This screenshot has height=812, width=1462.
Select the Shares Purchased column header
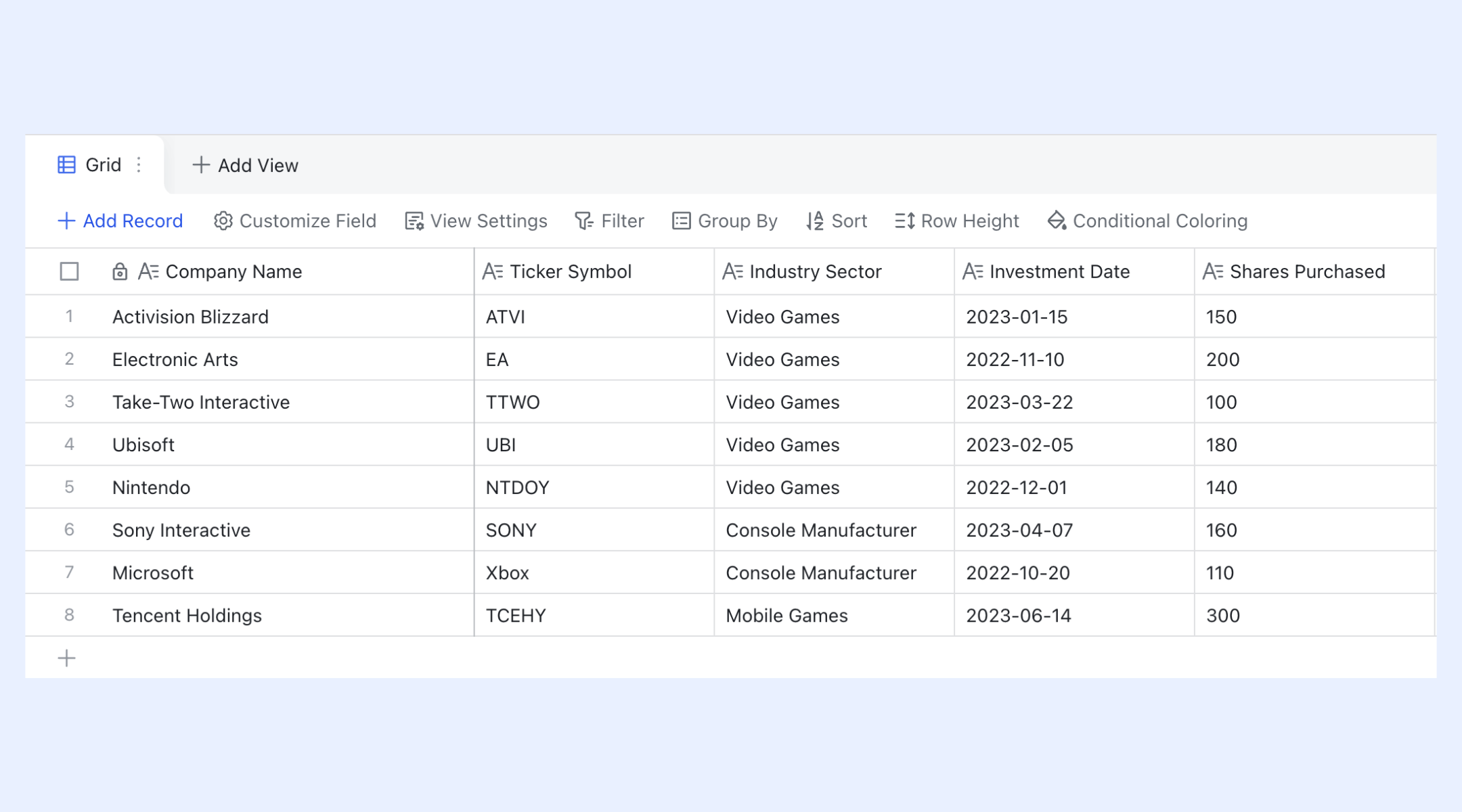pyautogui.click(x=1314, y=272)
